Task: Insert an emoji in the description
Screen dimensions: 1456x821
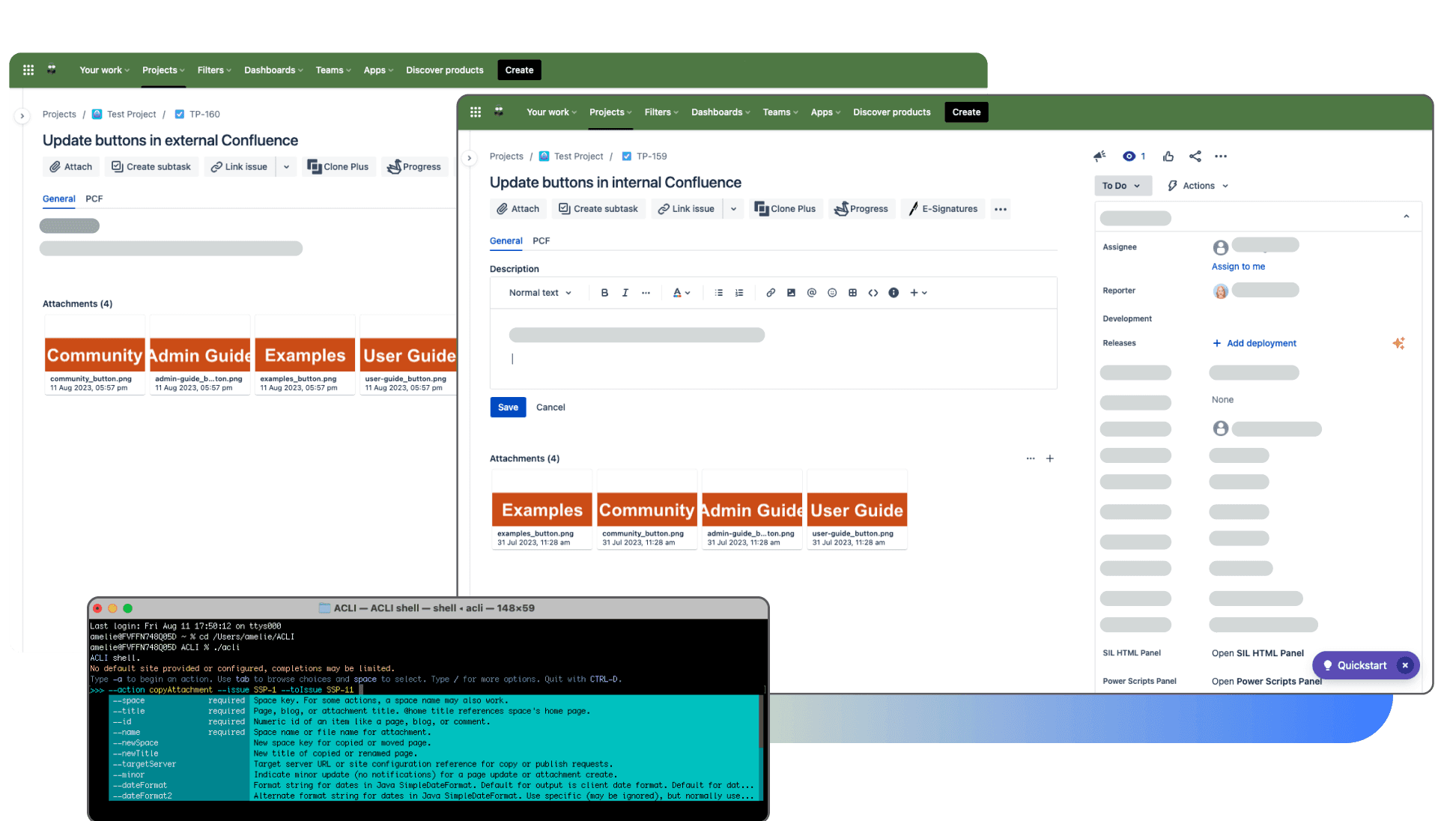Action: click(832, 292)
